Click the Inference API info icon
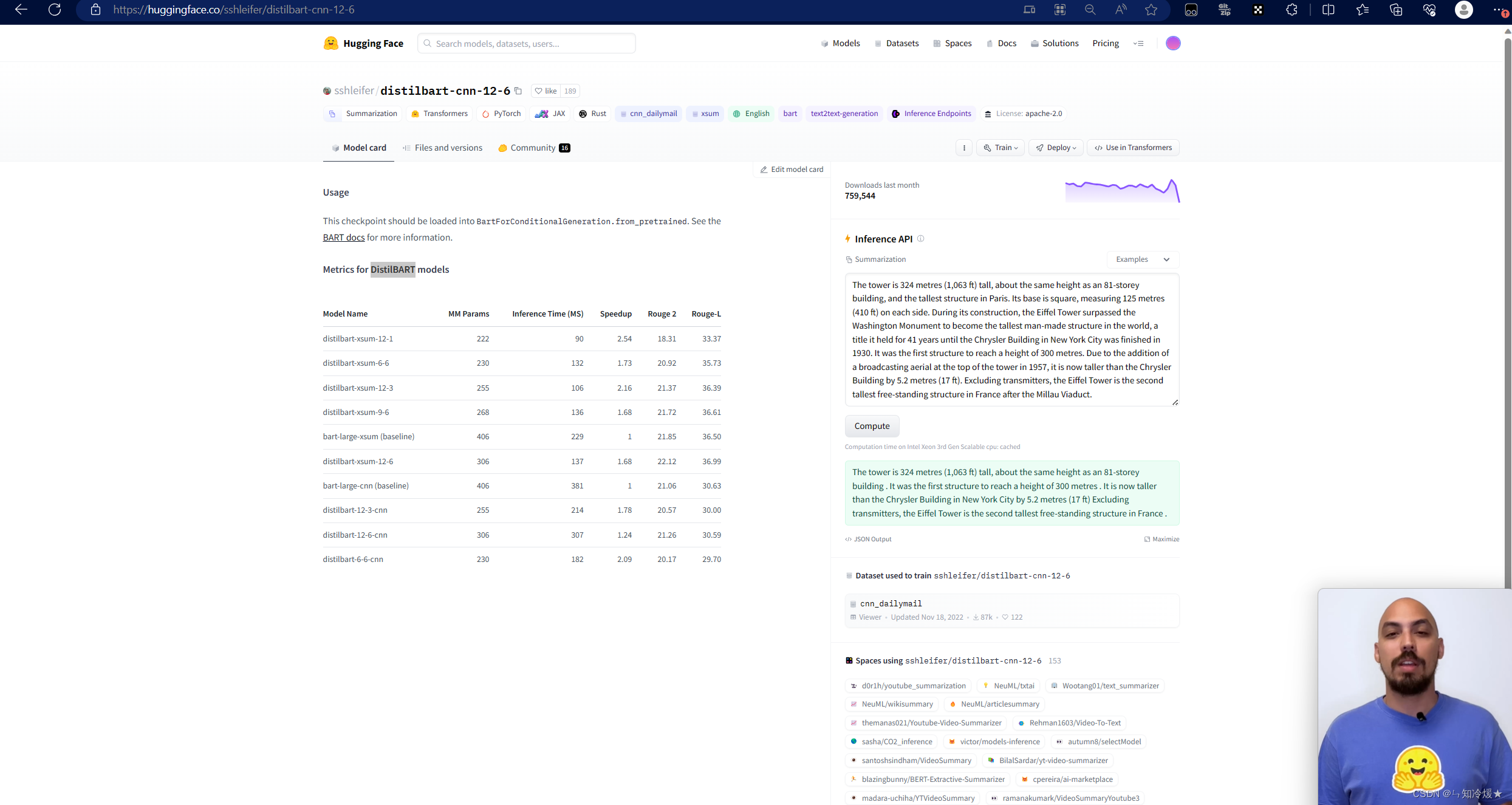 tap(921, 239)
